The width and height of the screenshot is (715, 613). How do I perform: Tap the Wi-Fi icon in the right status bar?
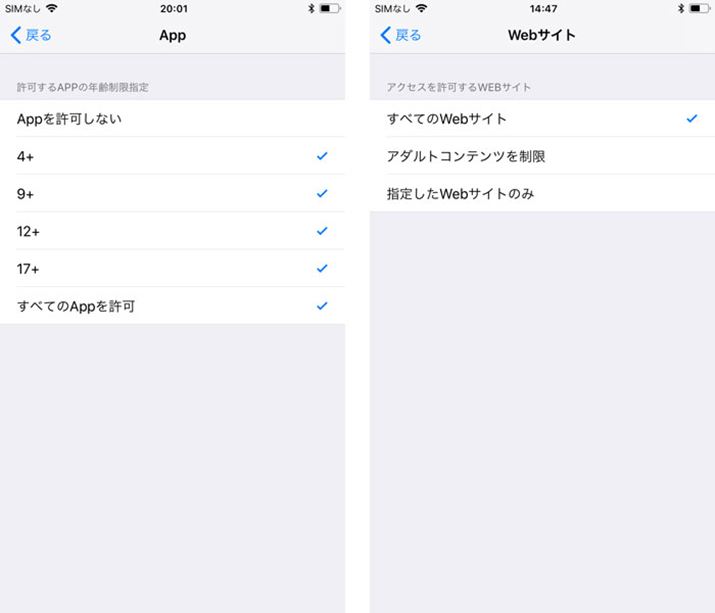point(422,8)
